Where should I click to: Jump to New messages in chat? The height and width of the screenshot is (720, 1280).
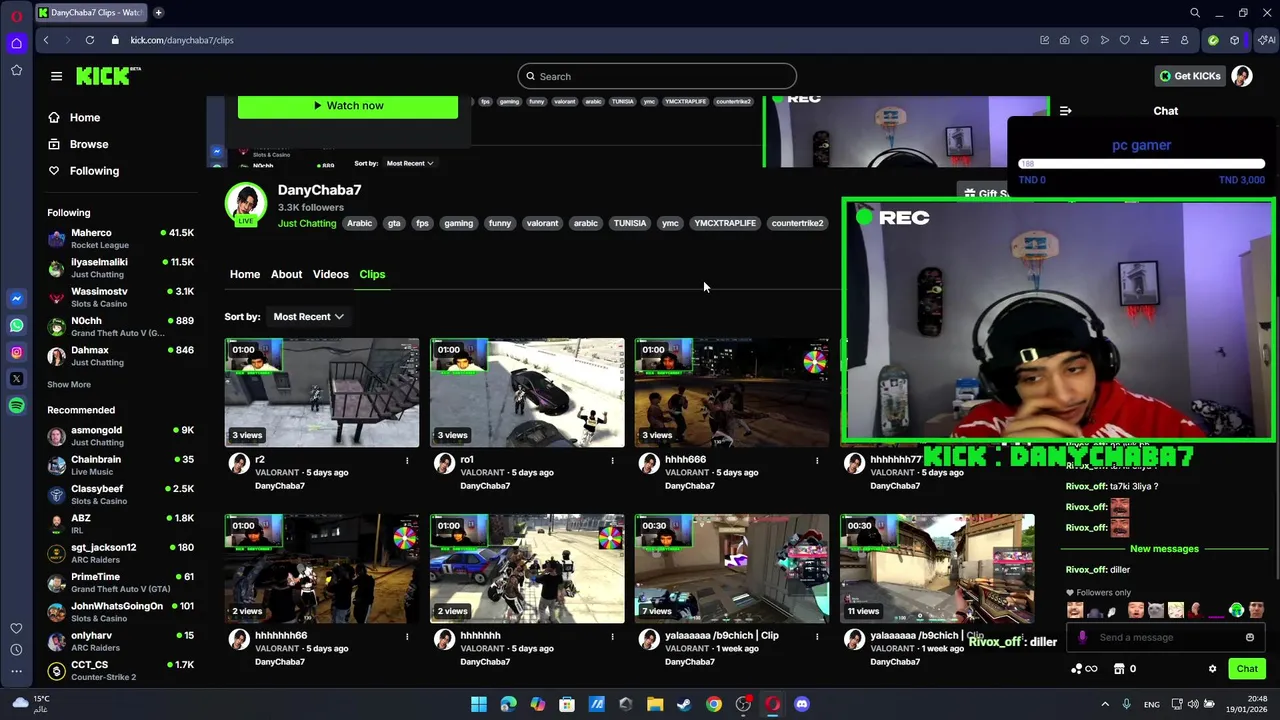coord(1164,549)
